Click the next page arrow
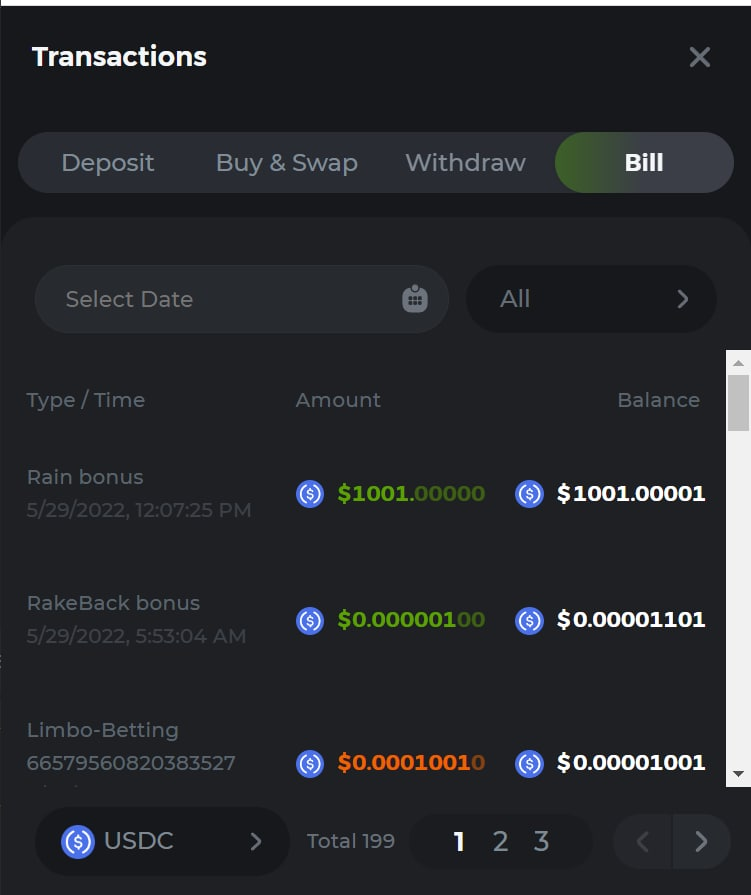751x895 pixels. tap(700, 841)
